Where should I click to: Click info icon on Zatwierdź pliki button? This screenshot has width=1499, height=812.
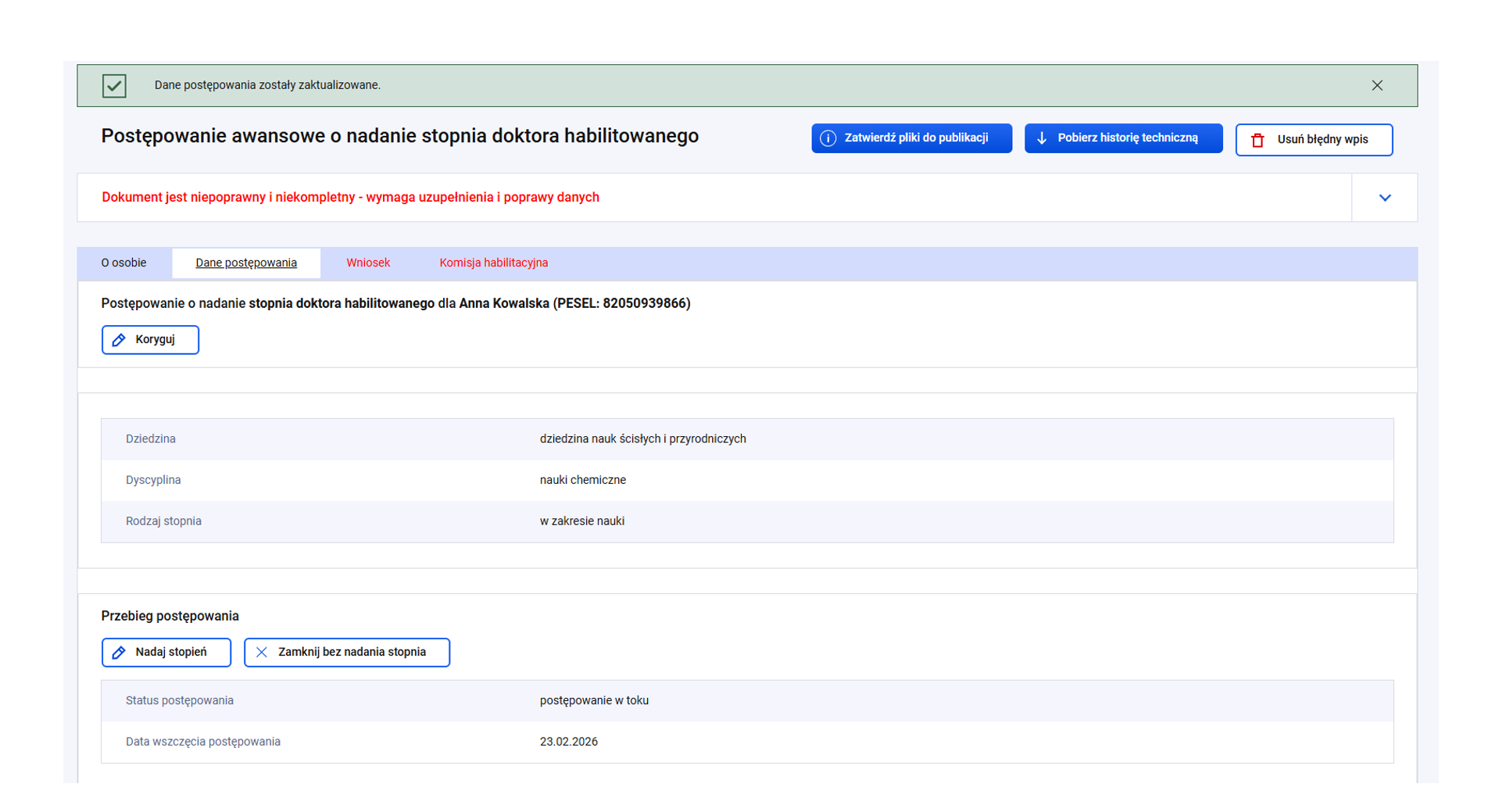click(828, 138)
